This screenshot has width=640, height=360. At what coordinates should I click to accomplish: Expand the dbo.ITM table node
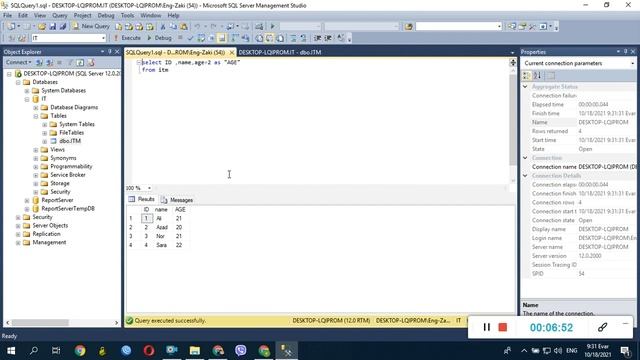click(x=45, y=141)
